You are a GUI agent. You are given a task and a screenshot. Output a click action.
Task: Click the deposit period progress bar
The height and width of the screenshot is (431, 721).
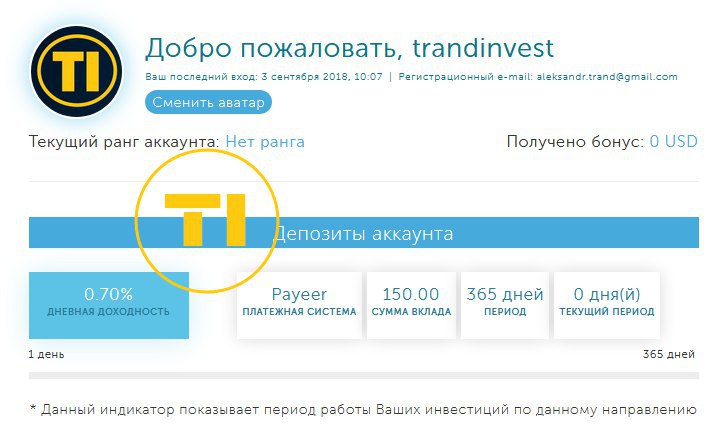[x=364, y=375]
